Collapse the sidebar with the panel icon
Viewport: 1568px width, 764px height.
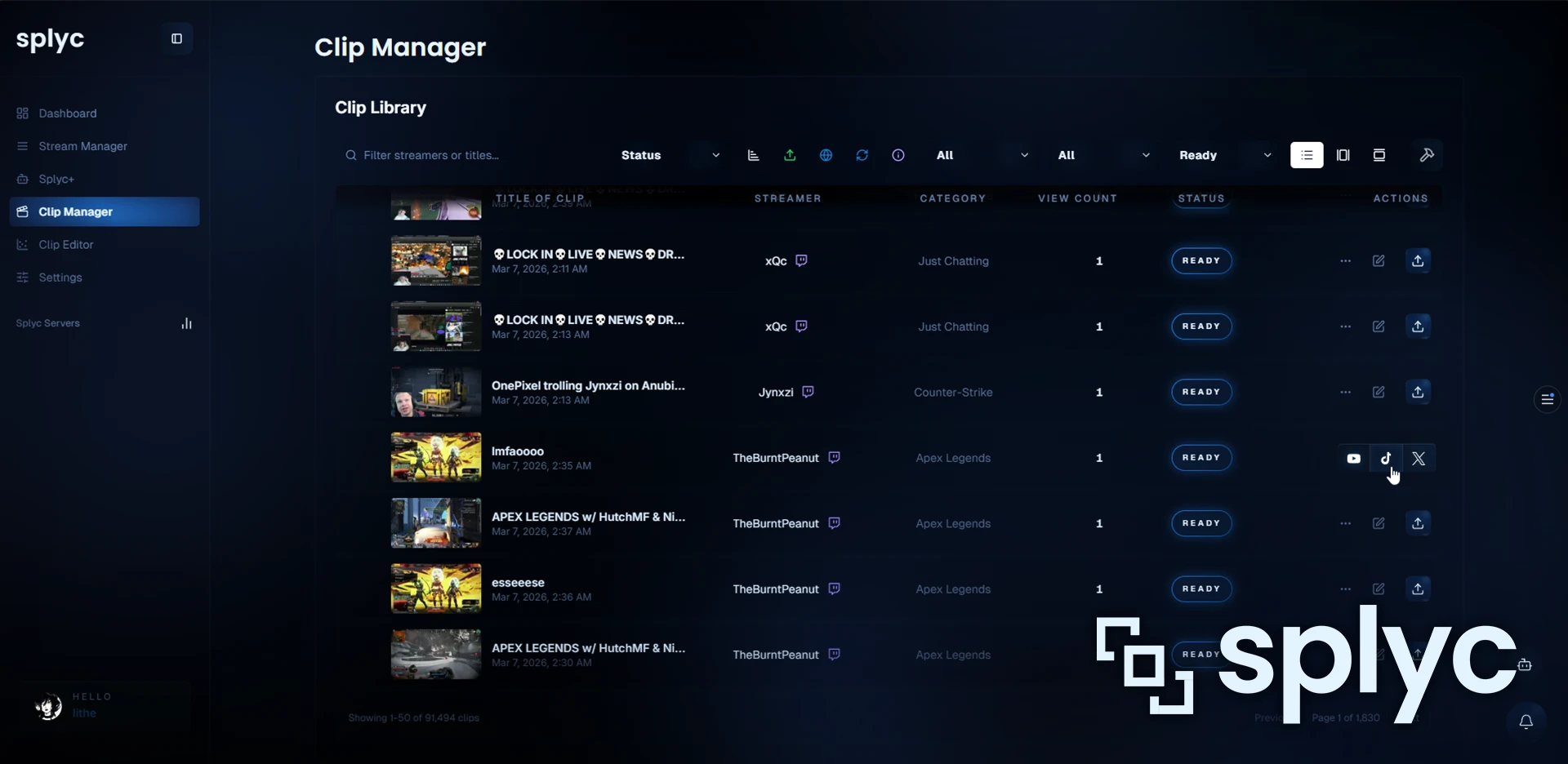[x=176, y=38]
